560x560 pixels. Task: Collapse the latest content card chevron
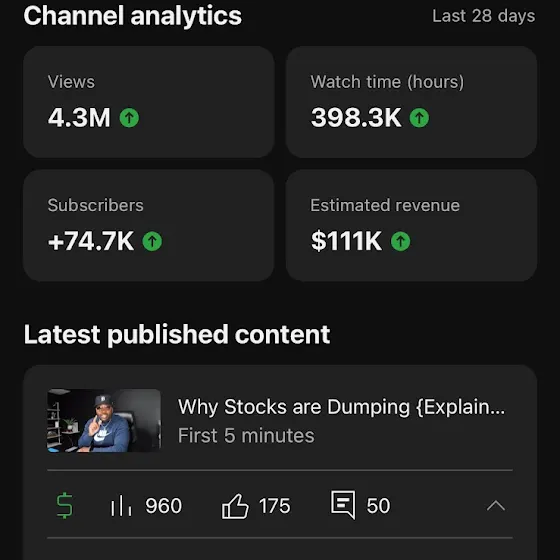tap(496, 506)
